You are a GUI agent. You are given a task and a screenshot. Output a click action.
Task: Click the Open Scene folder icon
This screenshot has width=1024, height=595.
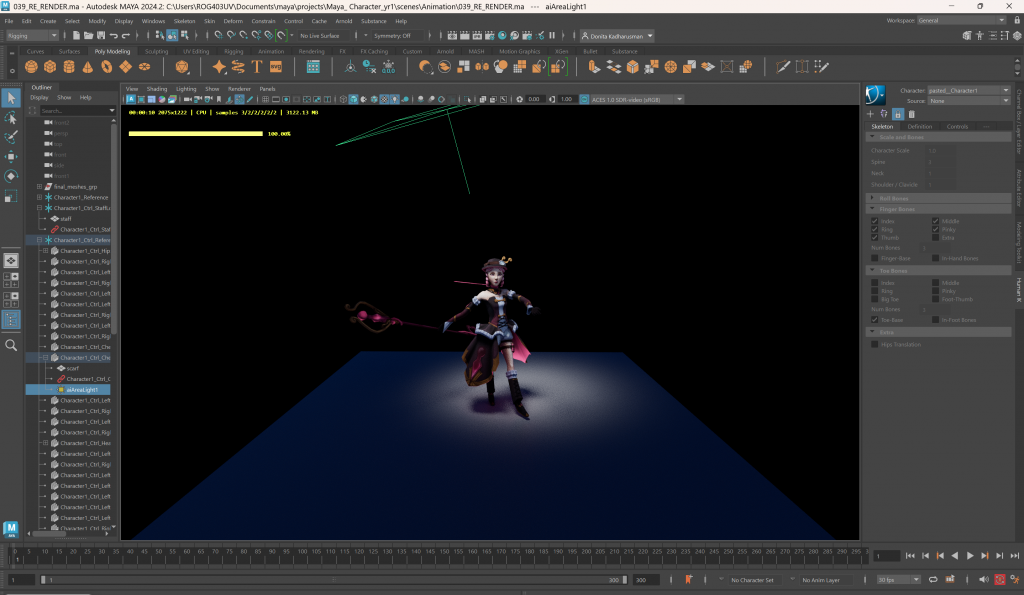88,35
